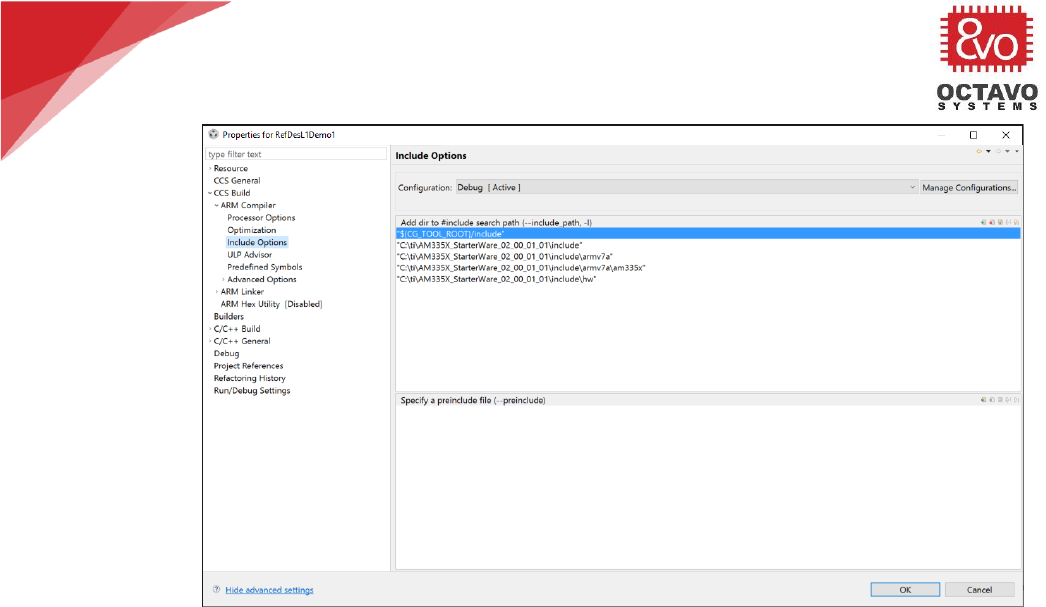Click Add icon for preinclude file list

click(983, 400)
